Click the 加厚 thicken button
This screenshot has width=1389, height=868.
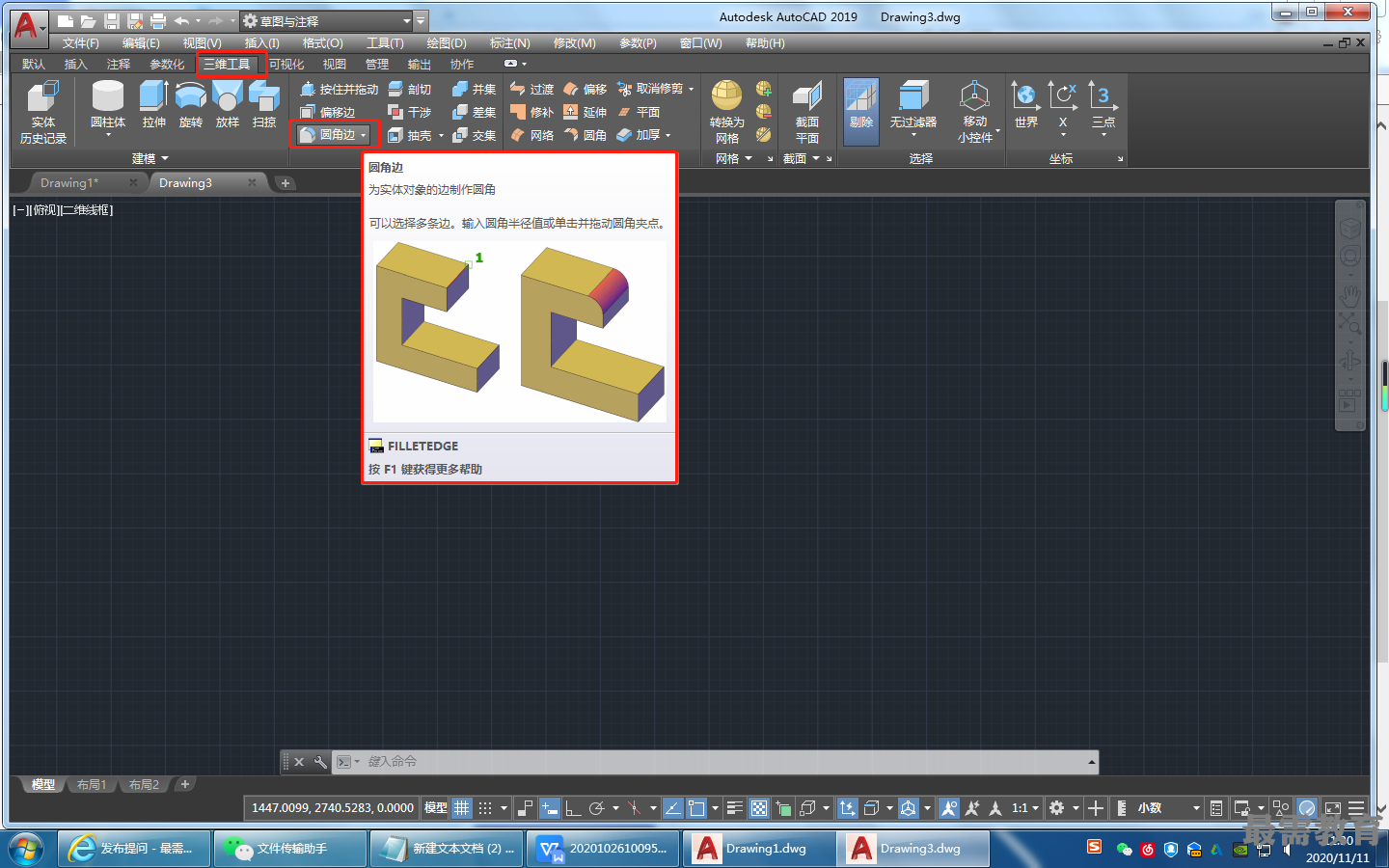(643, 135)
